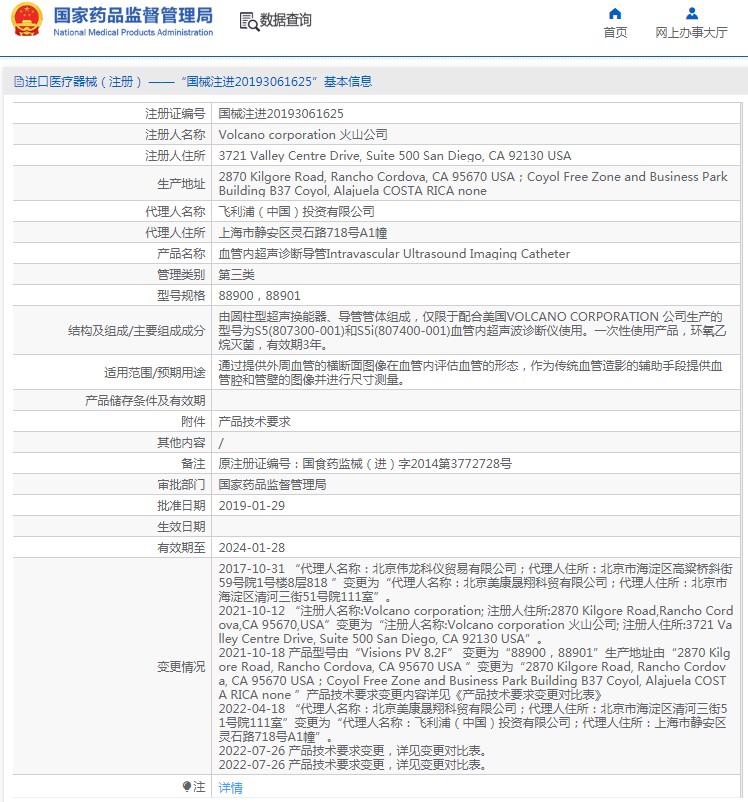Screen dimensions: 748x802
Task: Select the 2870 Kilgore Road production address
Action: click(473, 184)
